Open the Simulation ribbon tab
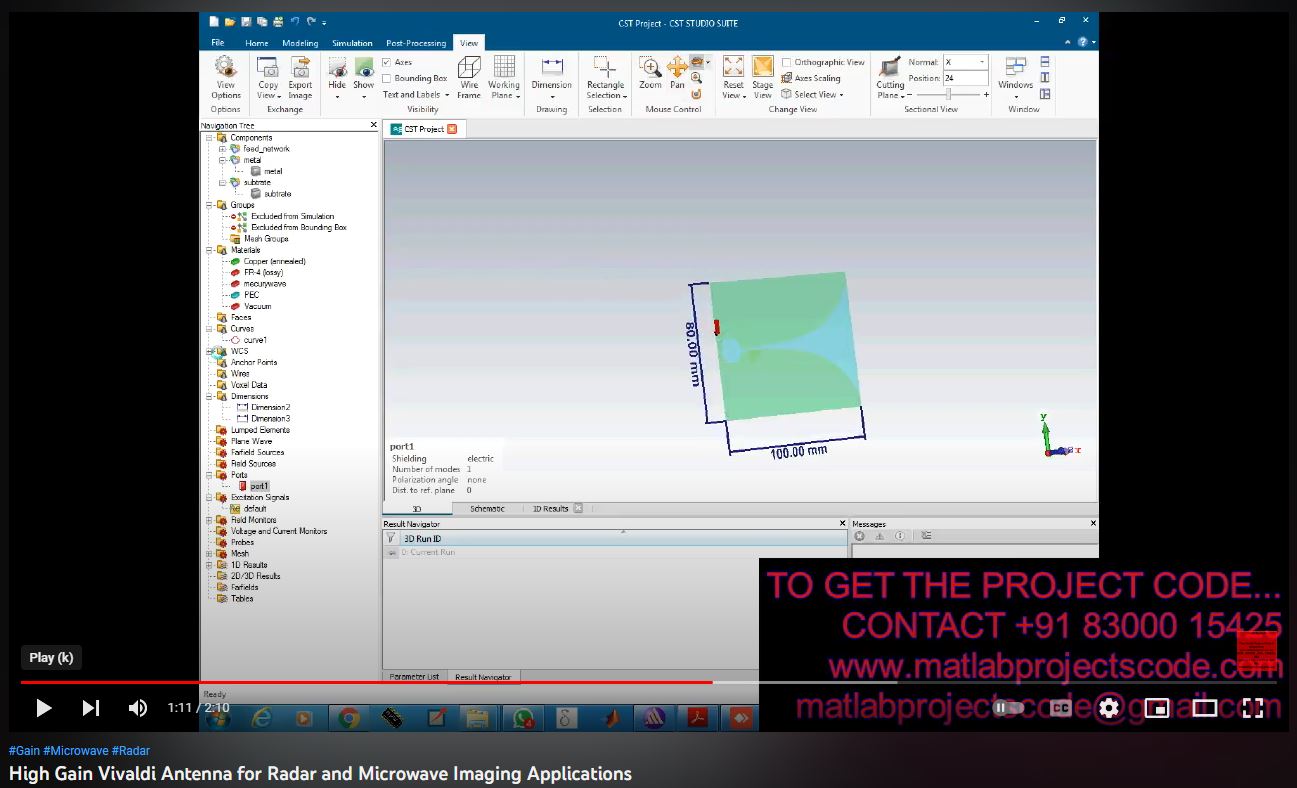This screenshot has width=1297, height=788. [352, 43]
